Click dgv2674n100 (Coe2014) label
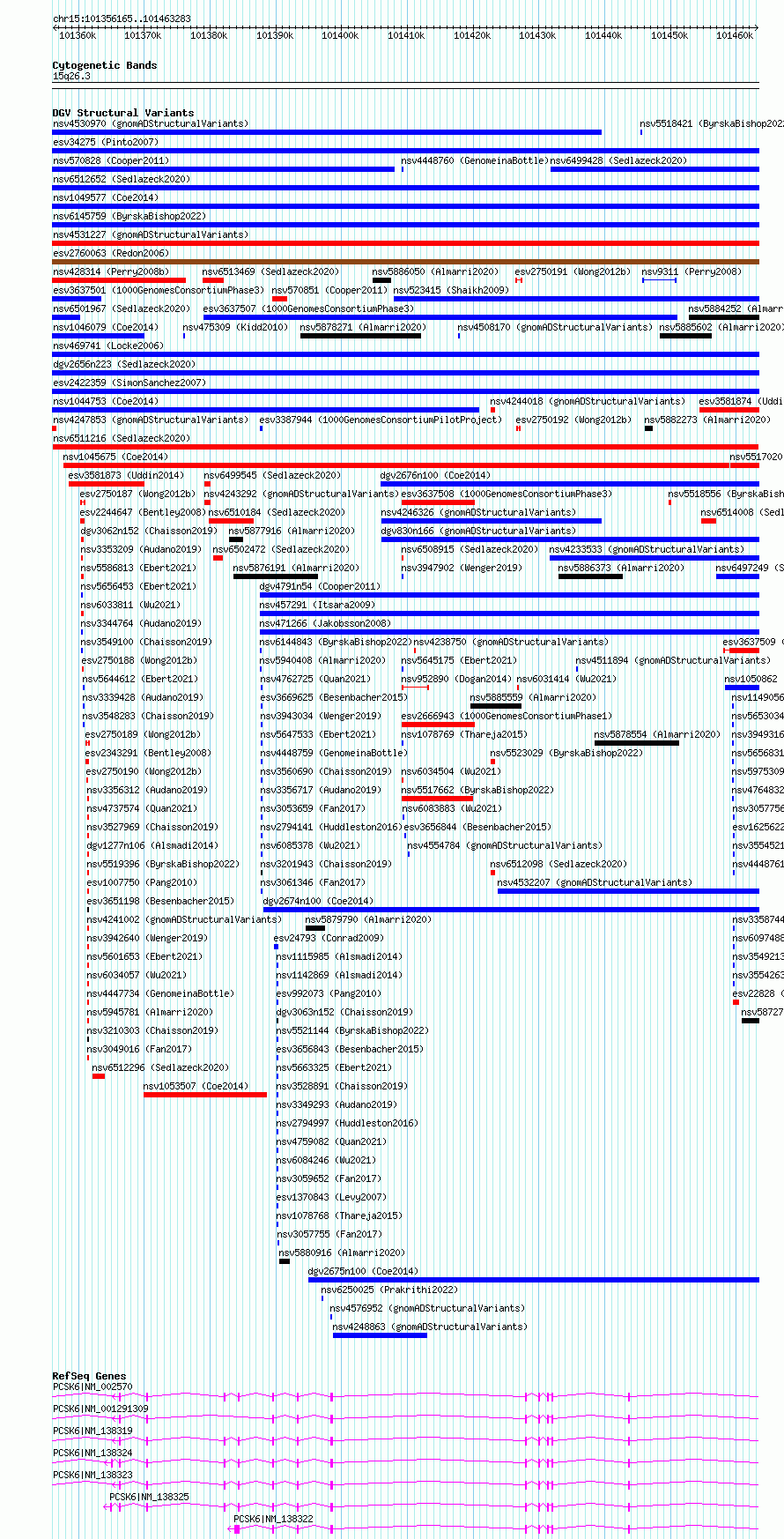Image resolution: width=784 pixels, height=1539 pixels. tap(319, 901)
